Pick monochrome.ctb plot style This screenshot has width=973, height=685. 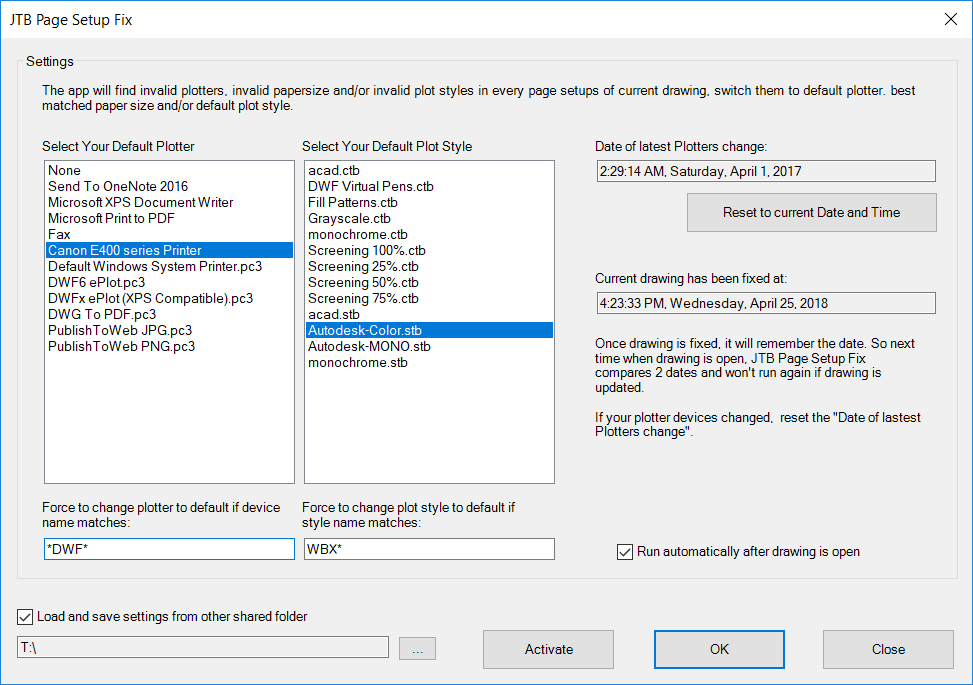point(358,234)
